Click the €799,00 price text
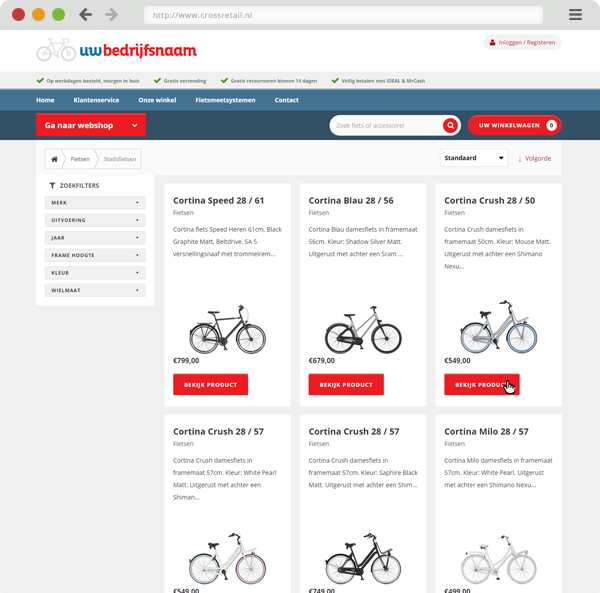 [x=186, y=361]
